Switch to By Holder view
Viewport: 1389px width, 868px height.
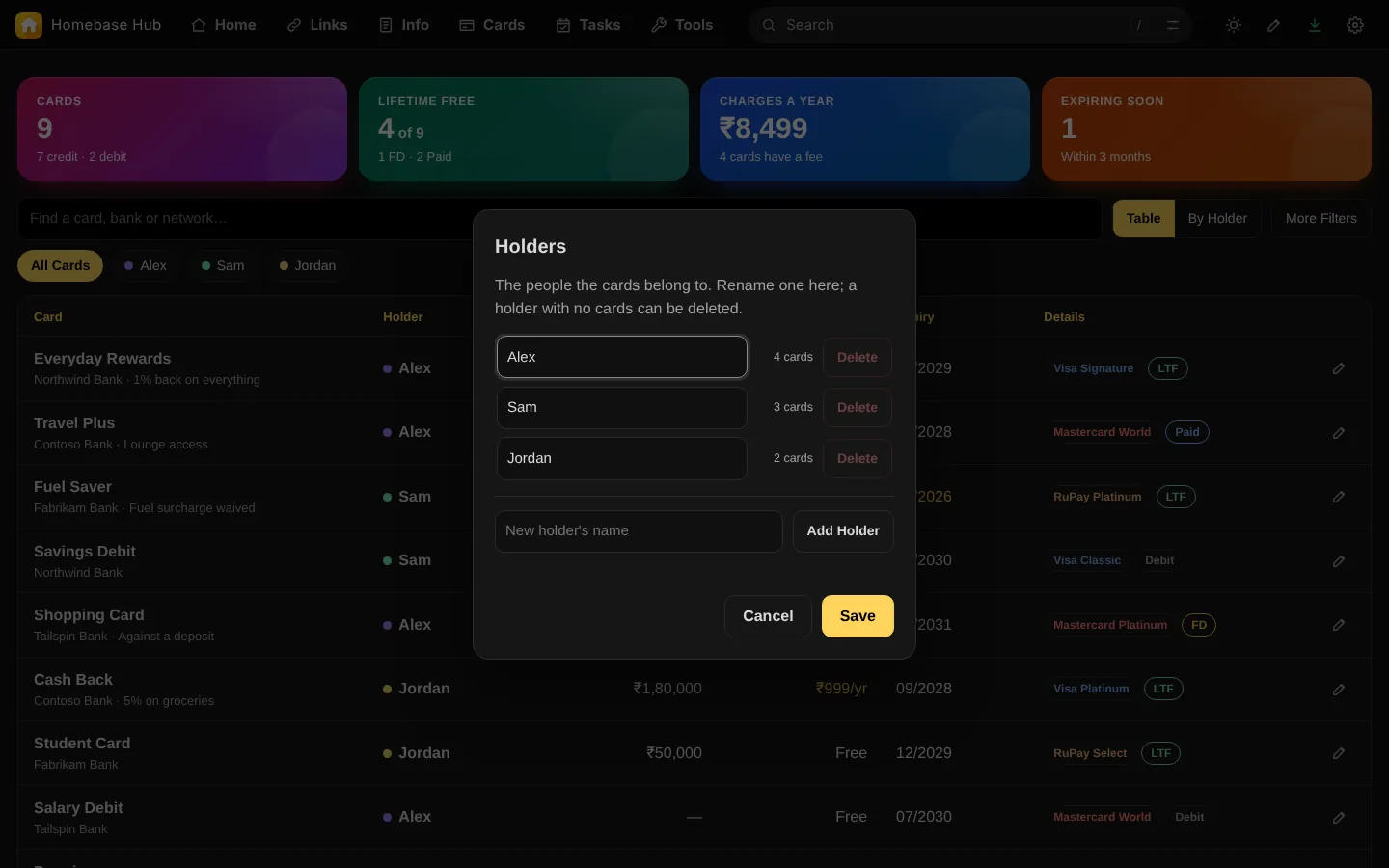(x=1217, y=219)
